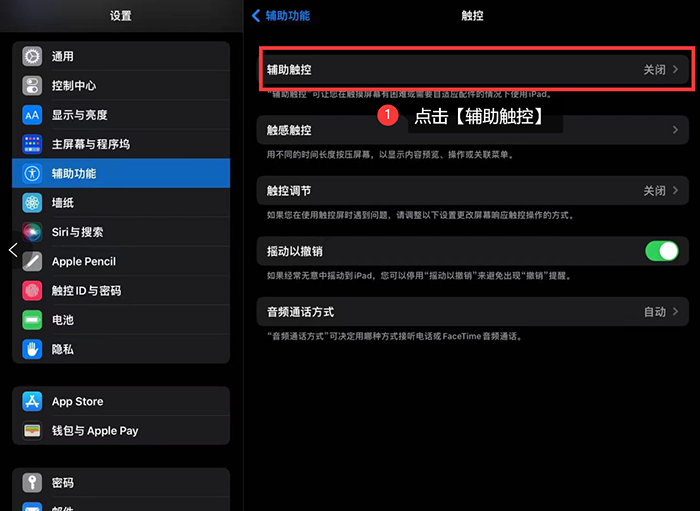Click the 钱包与Apple Pay wallet icon

[x=32, y=431]
